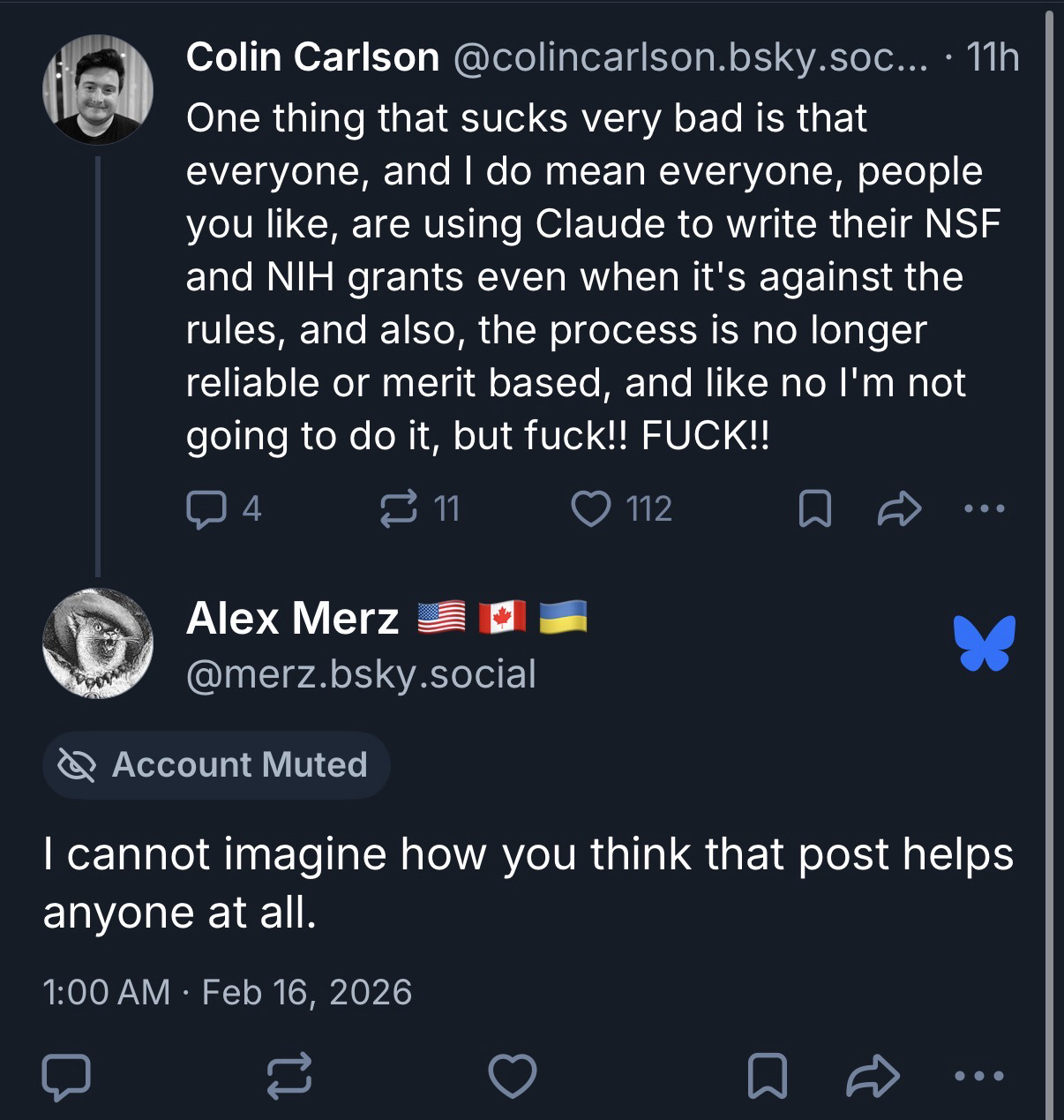Click the Account Muted label
Image resolution: width=1064 pixels, height=1120 pixels.
click(216, 764)
